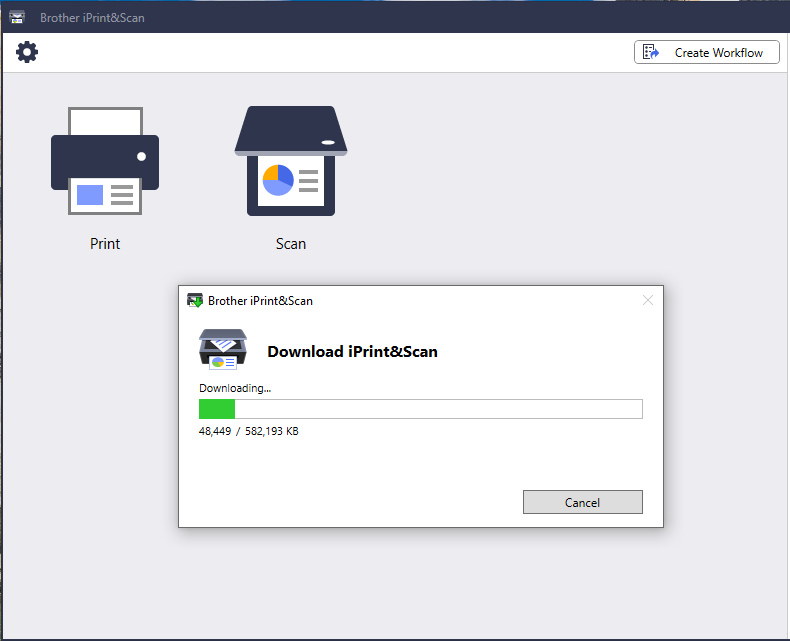Screen dimensions: 790x641
Task: Click the Brother iPrint&Scan main window title icon
Action: pyautogui.click(x=17, y=17)
